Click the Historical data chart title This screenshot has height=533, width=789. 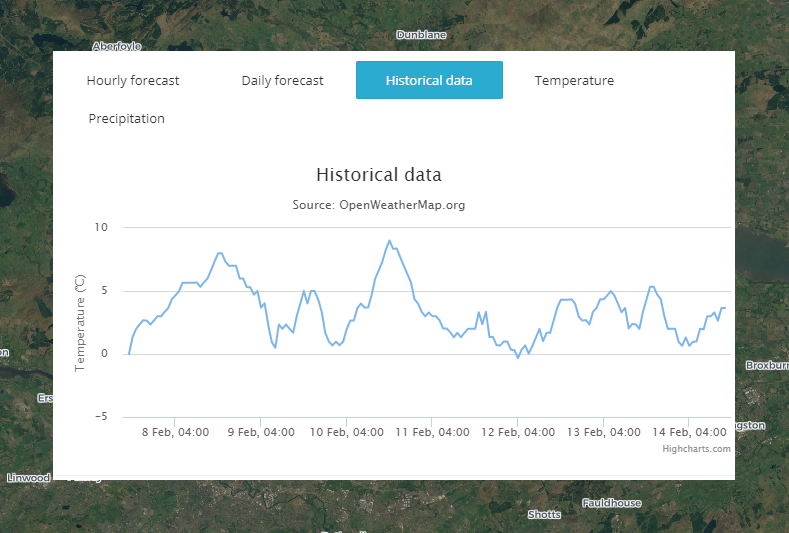(x=378, y=175)
